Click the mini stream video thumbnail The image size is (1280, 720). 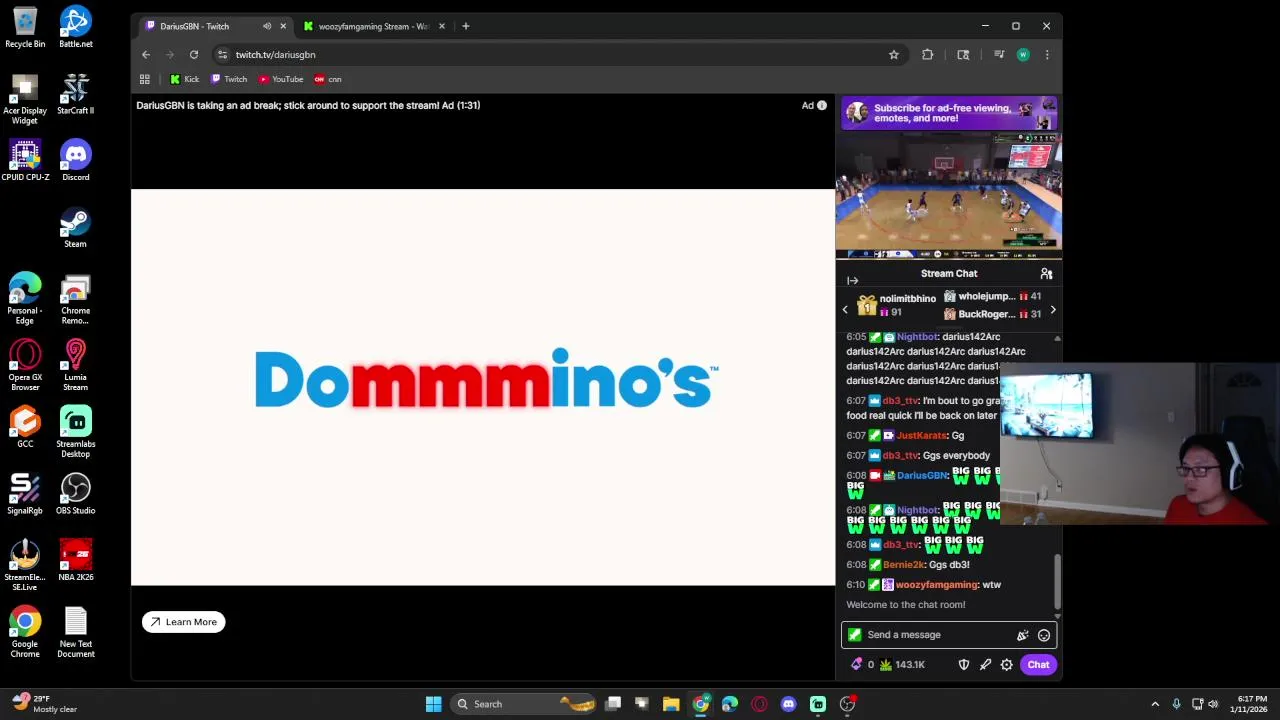pyautogui.click(x=949, y=196)
